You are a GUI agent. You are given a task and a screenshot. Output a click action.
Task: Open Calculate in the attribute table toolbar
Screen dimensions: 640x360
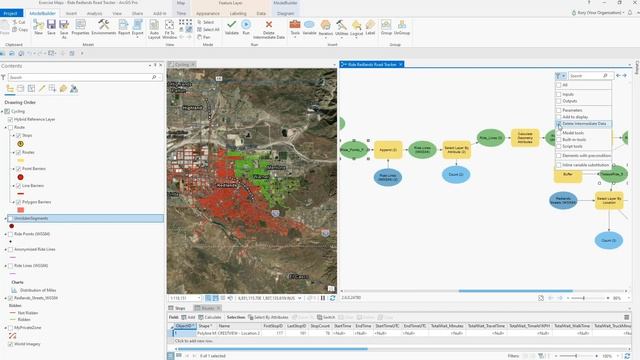coord(209,317)
